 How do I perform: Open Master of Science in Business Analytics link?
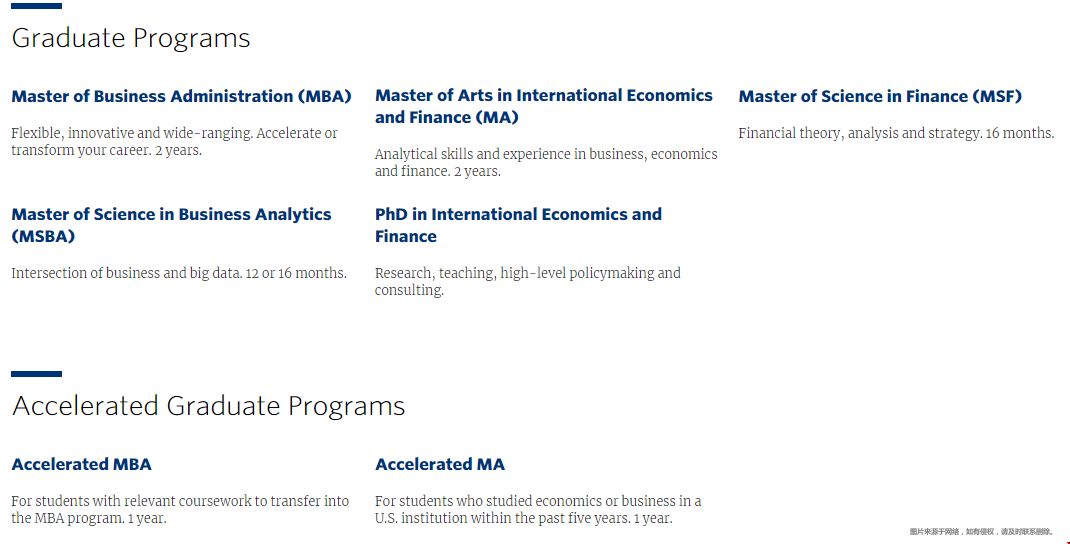pyautogui.click(x=171, y=225)
